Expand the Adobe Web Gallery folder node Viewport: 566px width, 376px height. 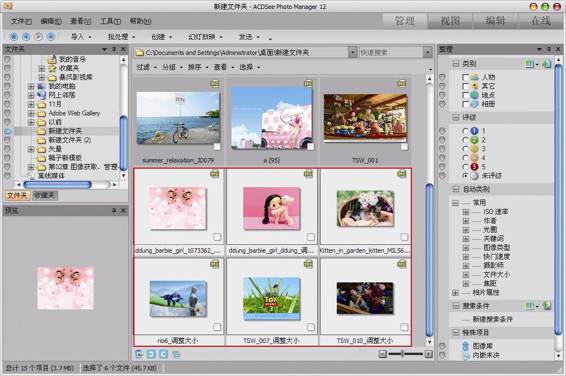[31, 113]
